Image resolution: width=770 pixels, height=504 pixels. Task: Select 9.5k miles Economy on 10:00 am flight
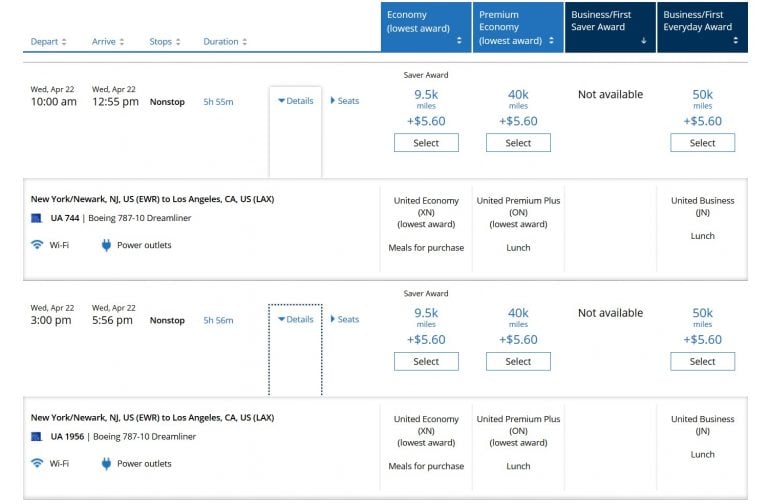click(426, 143)
